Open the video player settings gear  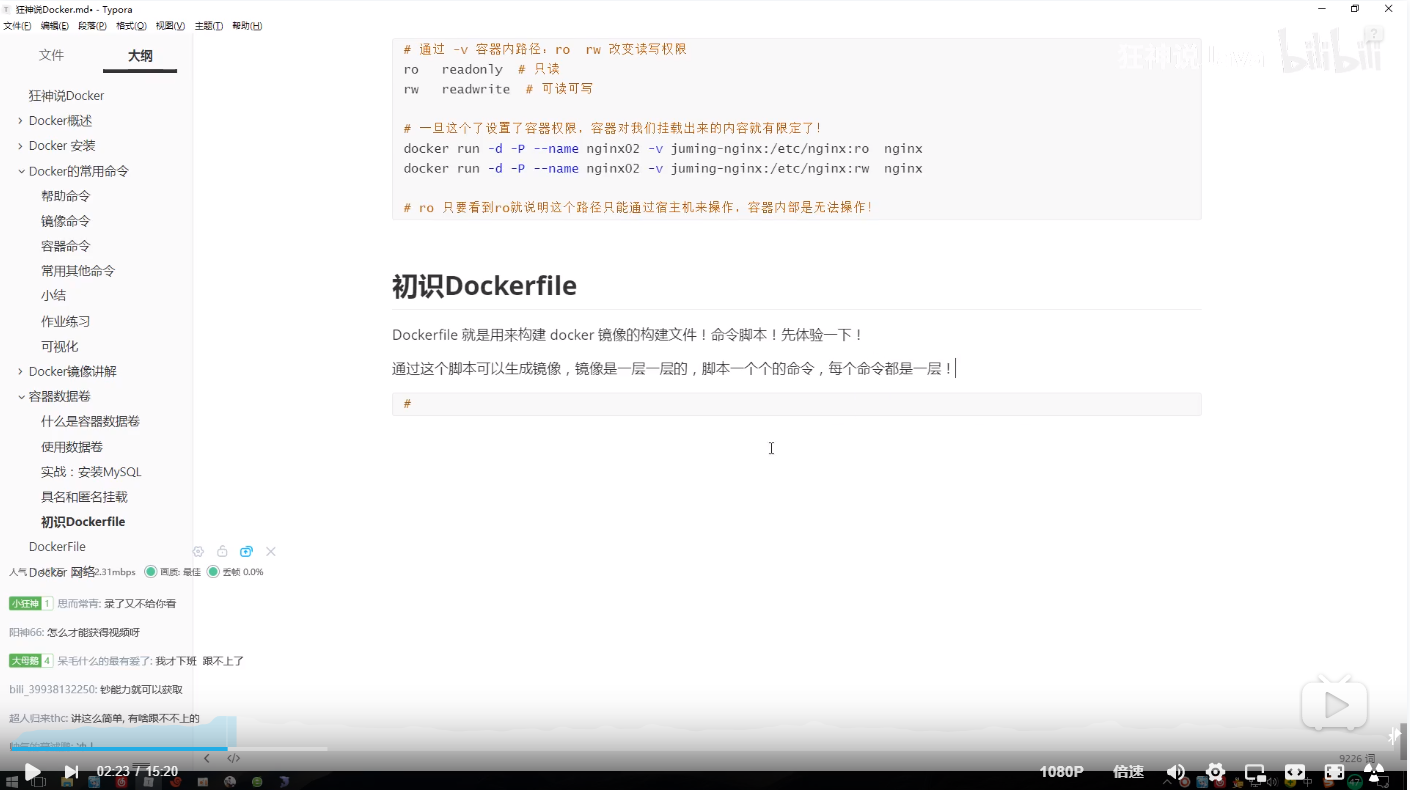coord(1216,772)
